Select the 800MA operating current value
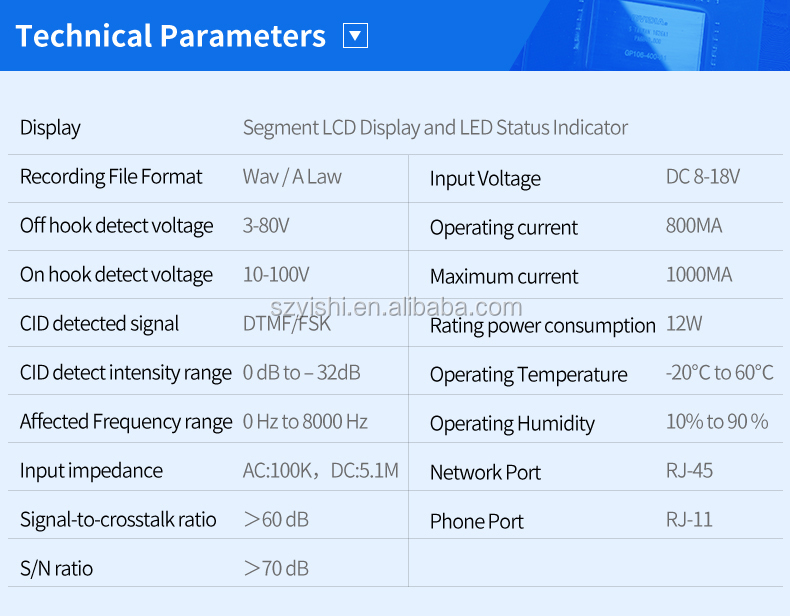Screen dimensions: 790x616 tap(694, 226)
